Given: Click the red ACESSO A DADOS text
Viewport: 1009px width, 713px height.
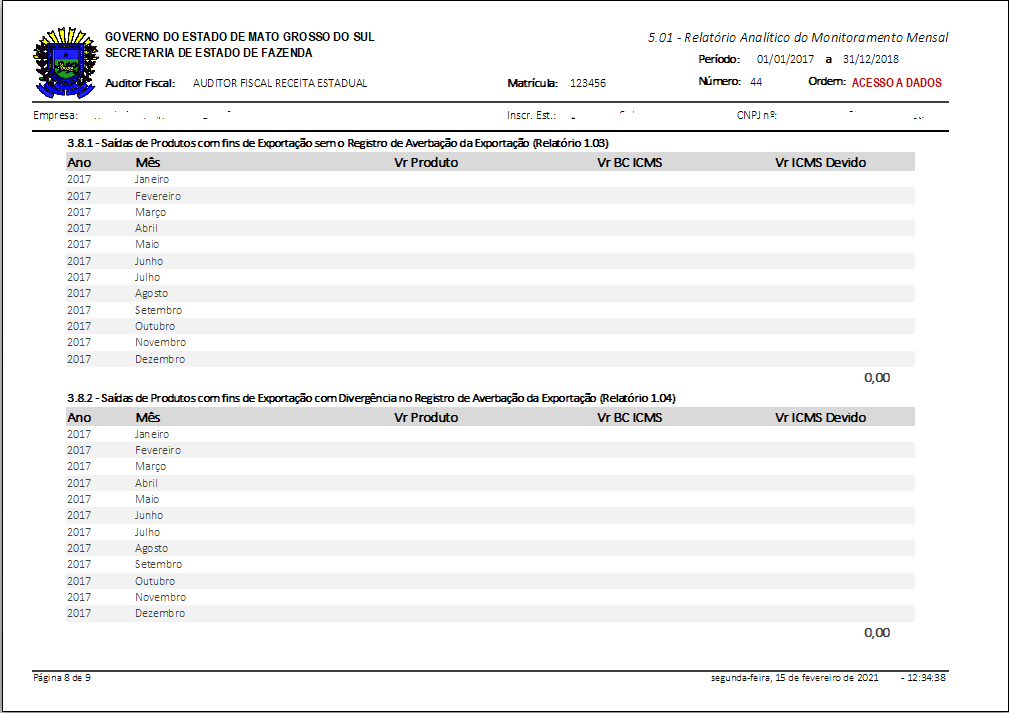Looking at the screenshot, I should pyautogui.click(x=896, y=83).
